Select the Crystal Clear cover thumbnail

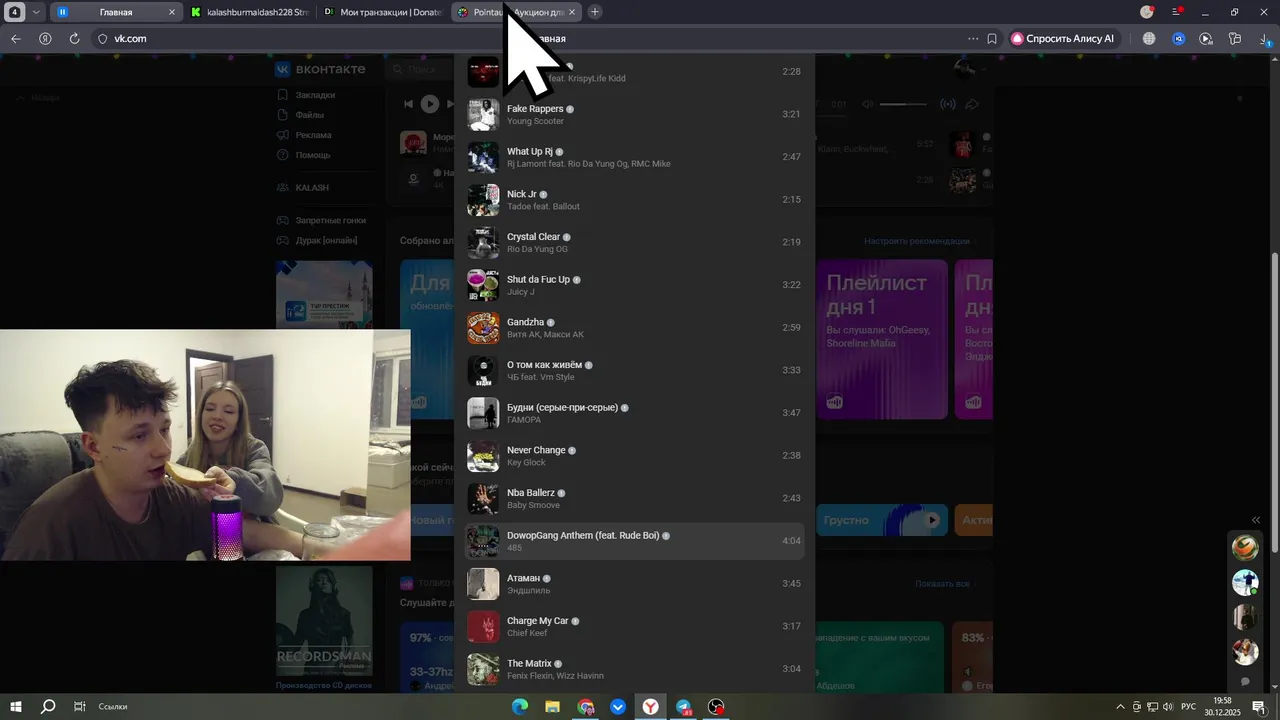click(x=483, y=242)
